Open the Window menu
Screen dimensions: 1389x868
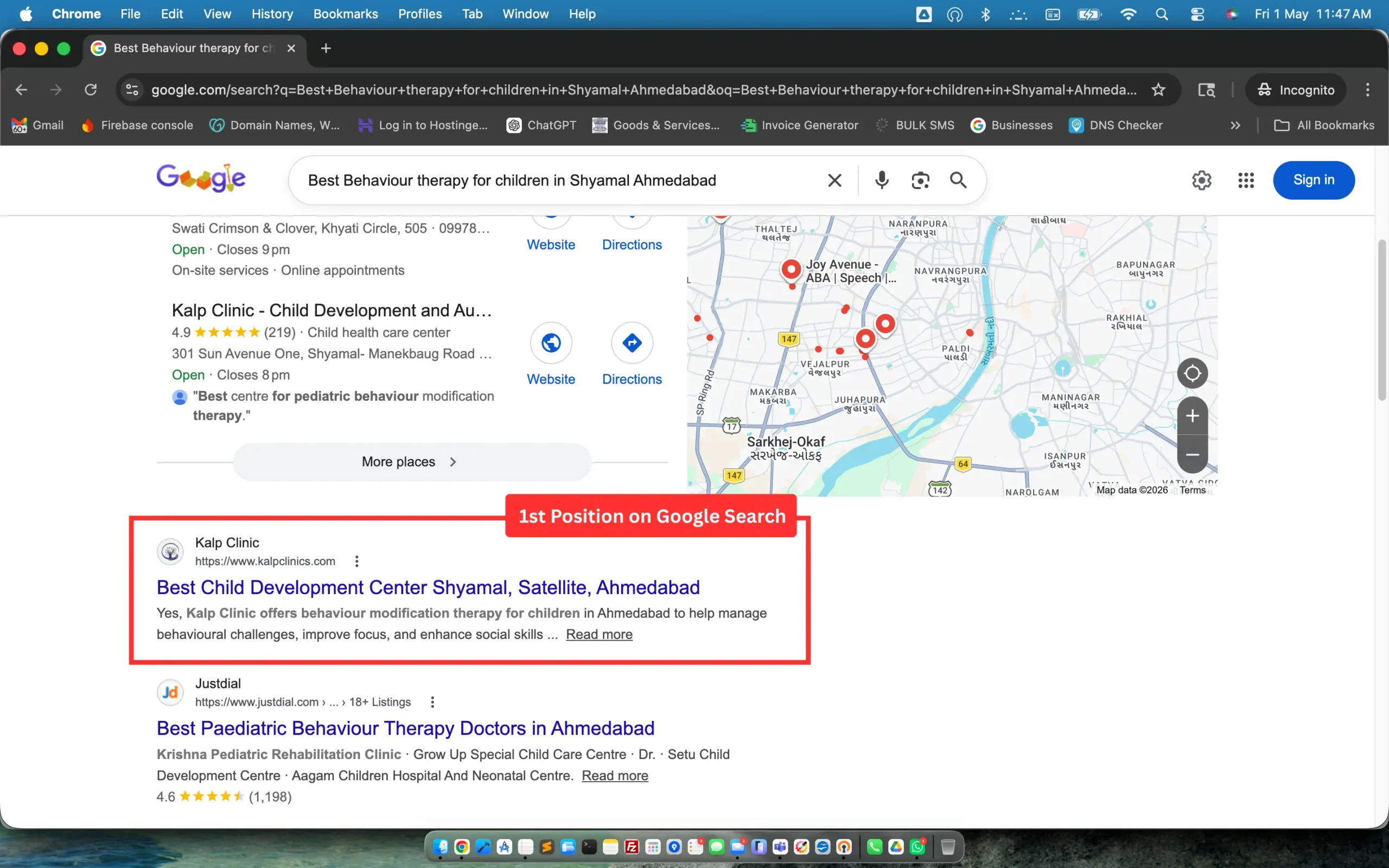525,14
